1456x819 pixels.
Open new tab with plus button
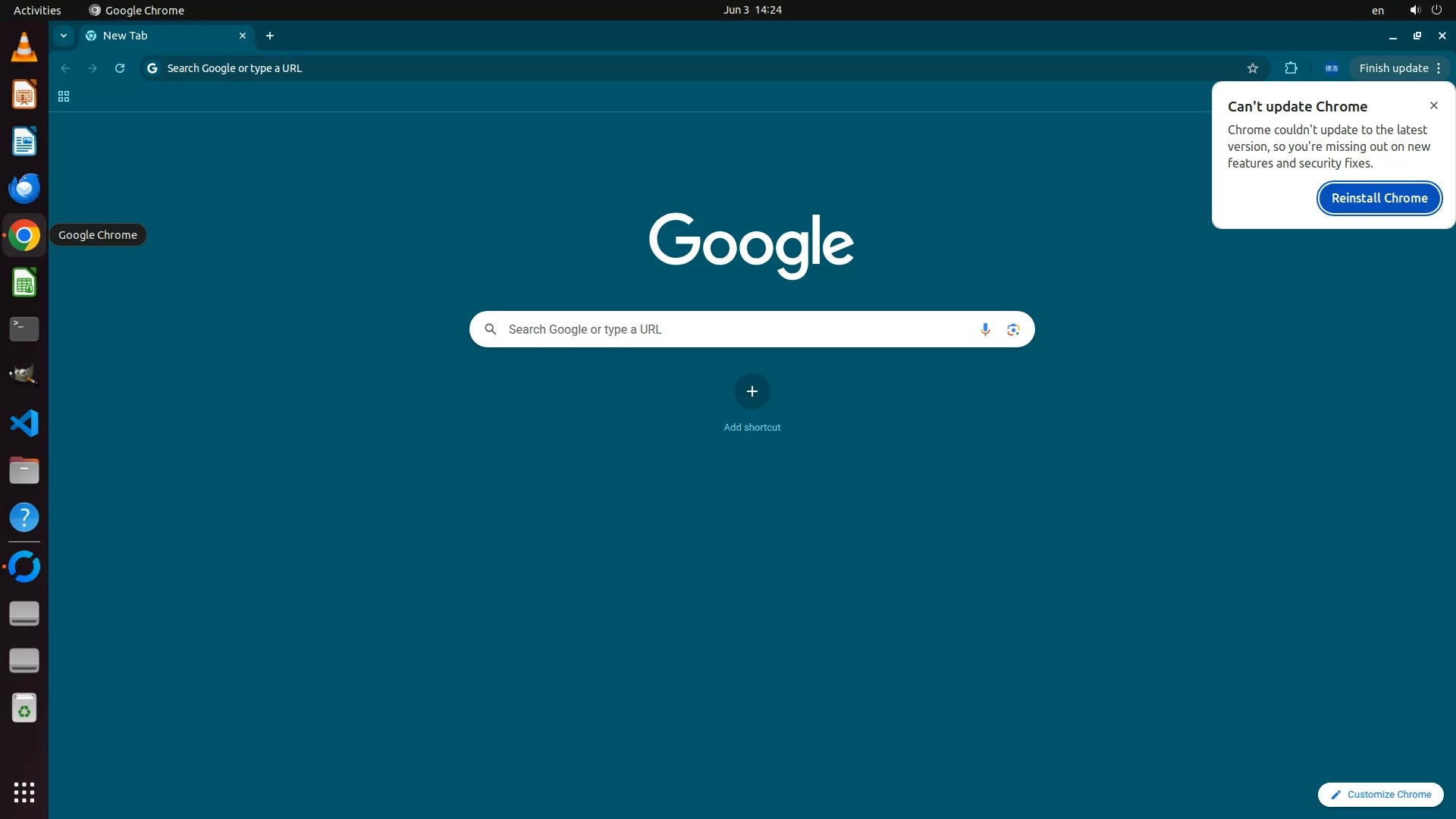[270, 36]
